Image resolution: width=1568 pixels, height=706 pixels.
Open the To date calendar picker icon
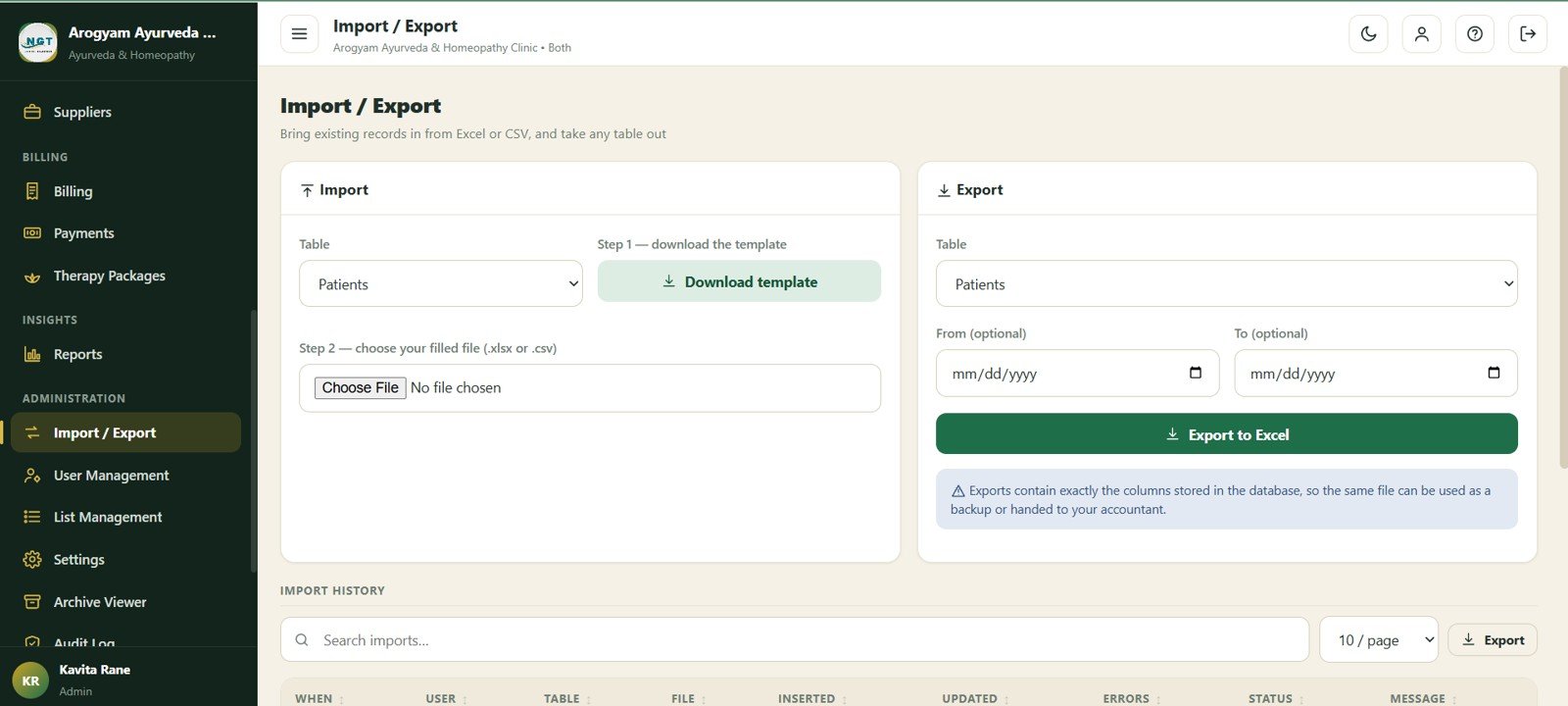[1494, 373]
